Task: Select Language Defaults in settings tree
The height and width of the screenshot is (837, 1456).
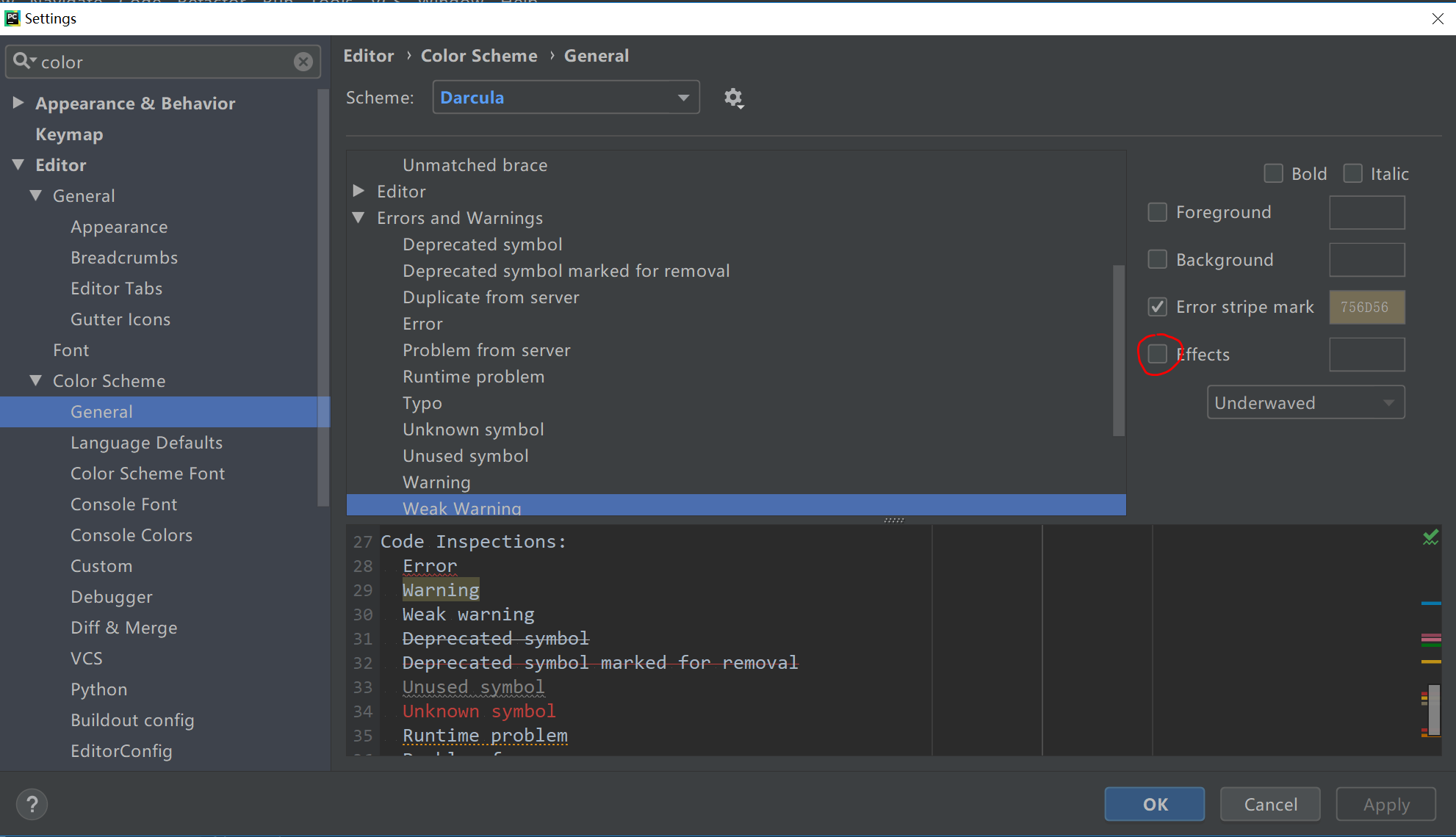Action: tap(146, 443)
